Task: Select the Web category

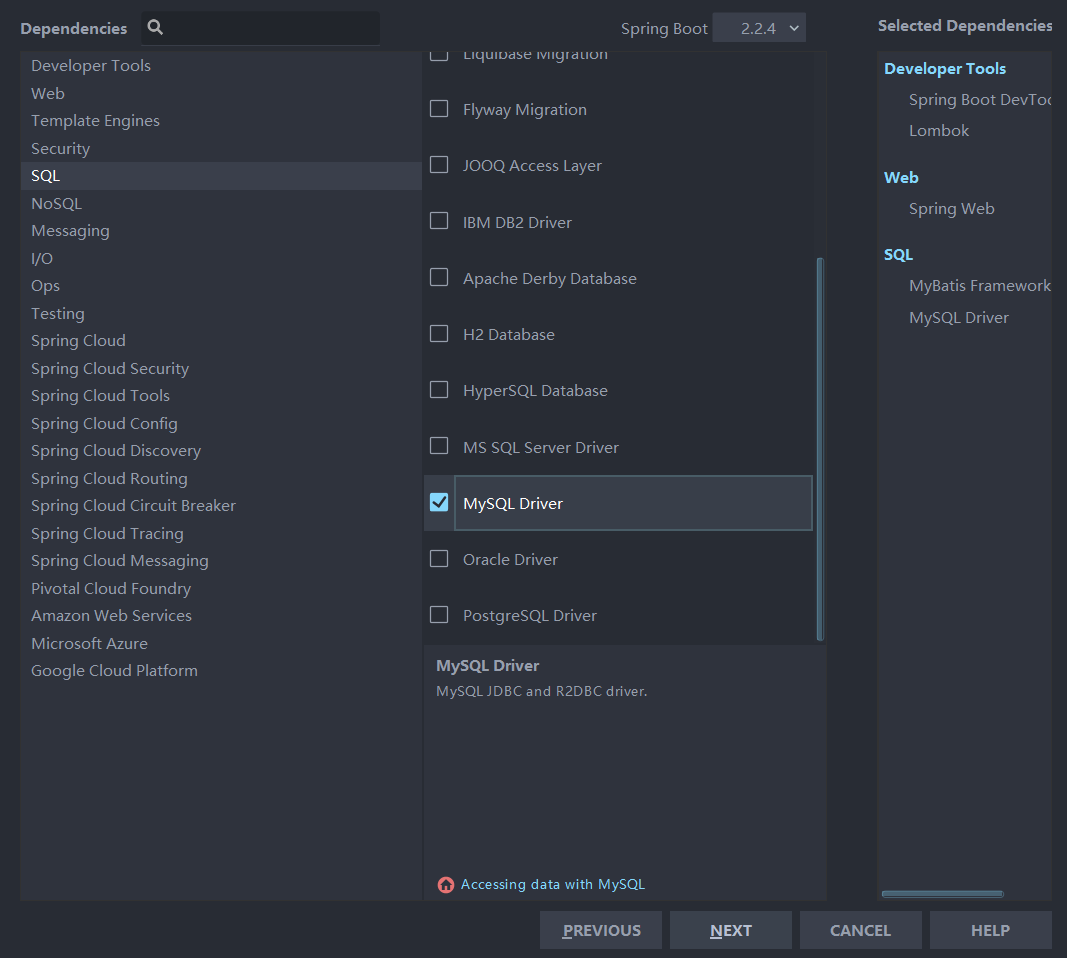Action: pos(221,93)
